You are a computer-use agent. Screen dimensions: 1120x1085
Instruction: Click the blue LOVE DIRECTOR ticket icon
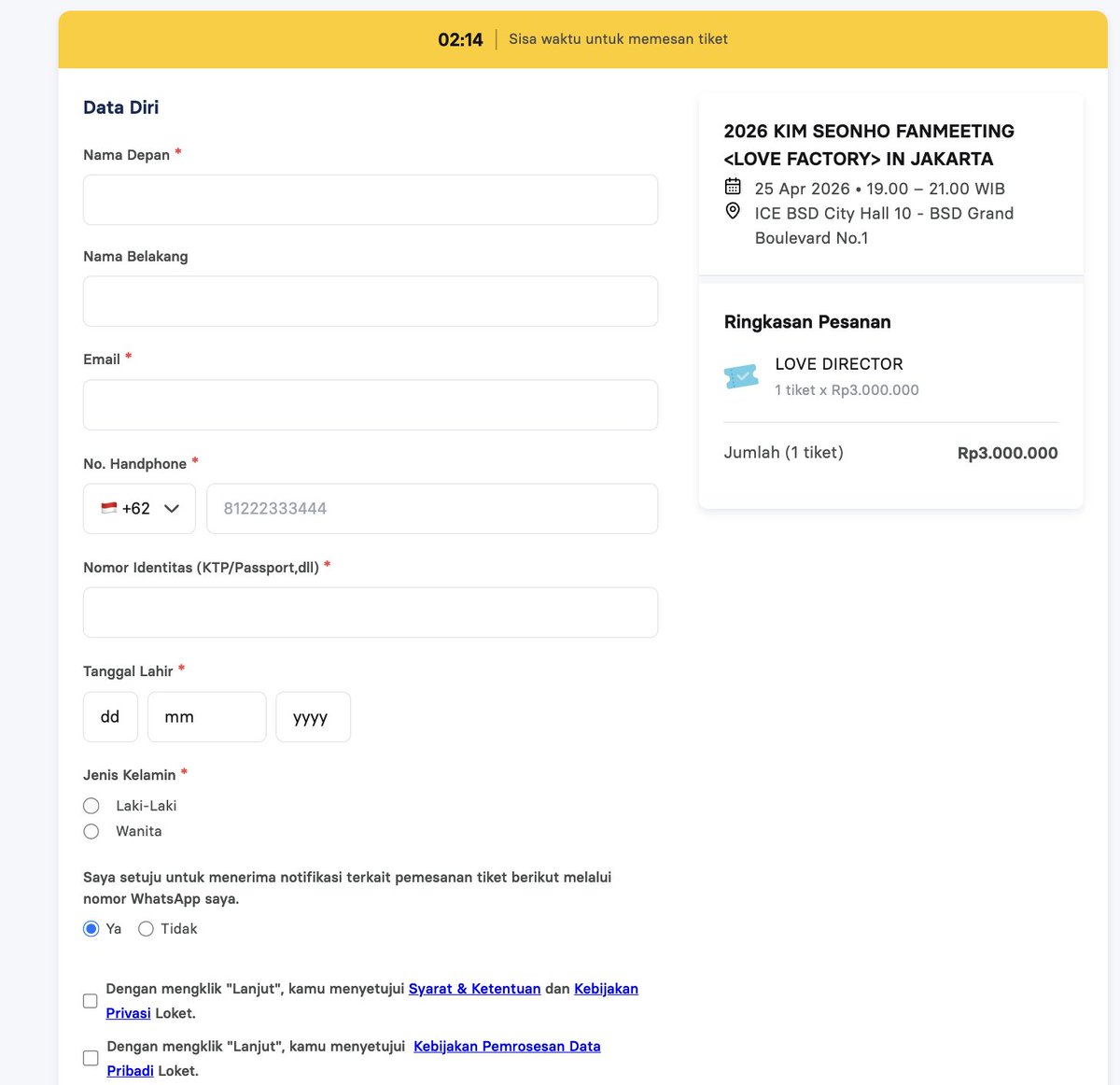(741, 376)
